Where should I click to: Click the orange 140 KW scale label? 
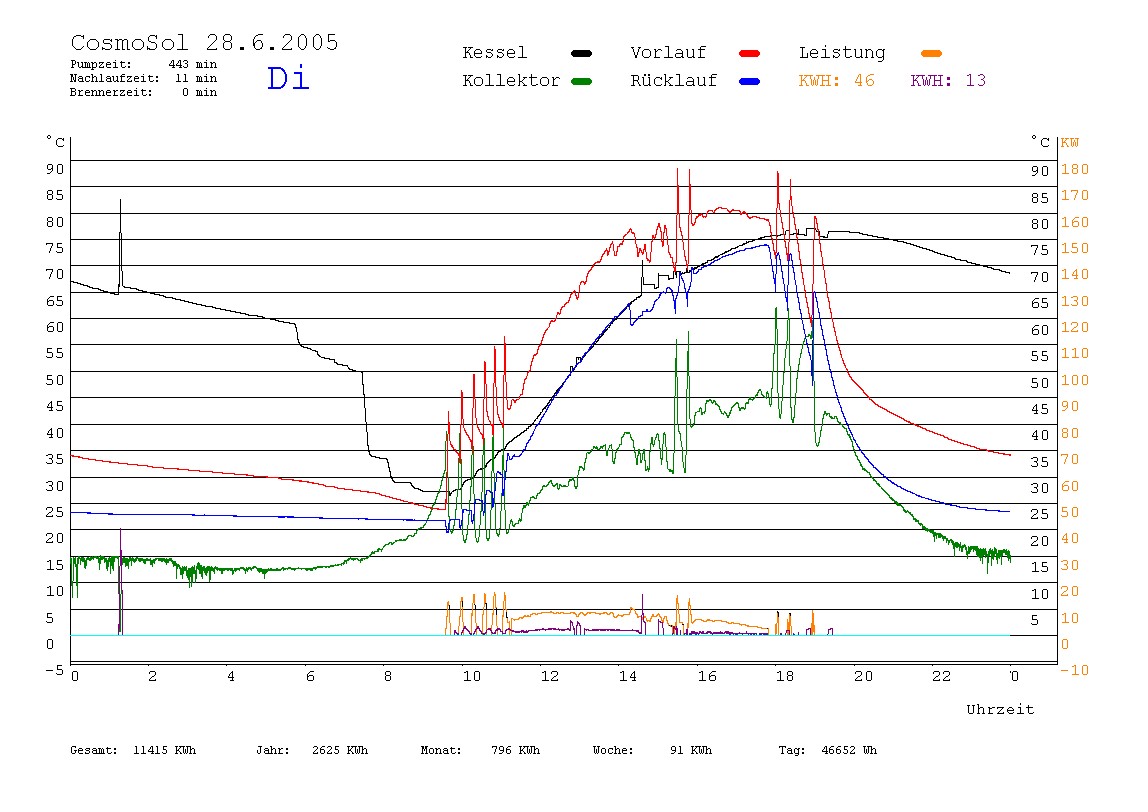[1075, 275]
